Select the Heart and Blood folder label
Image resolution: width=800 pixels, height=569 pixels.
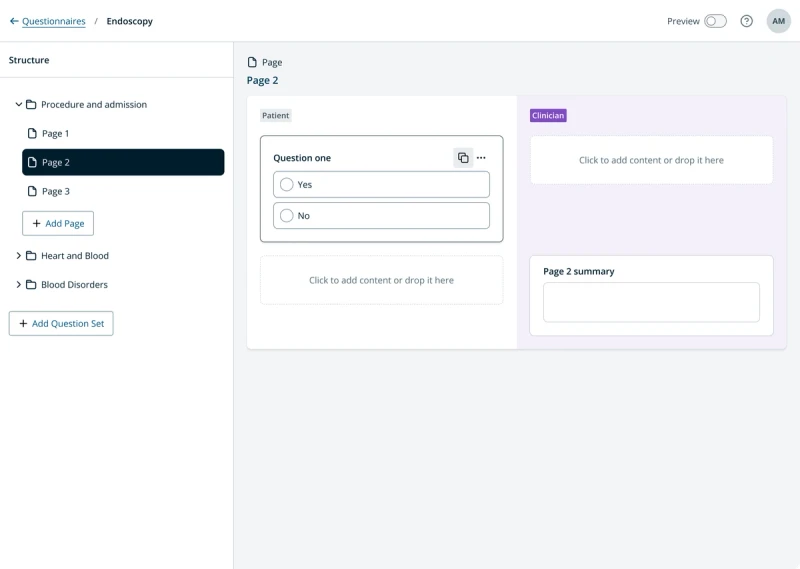click(75, 256)
